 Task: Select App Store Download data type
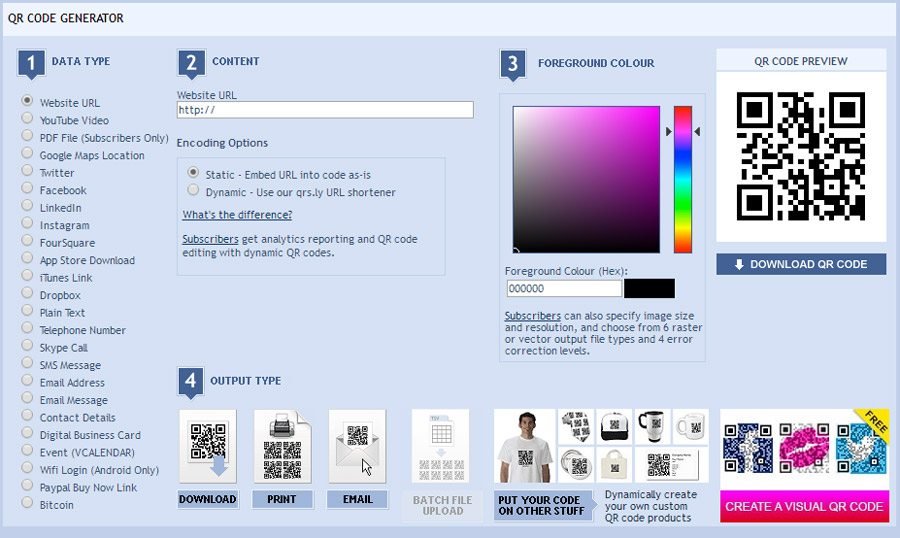[27, 258]
